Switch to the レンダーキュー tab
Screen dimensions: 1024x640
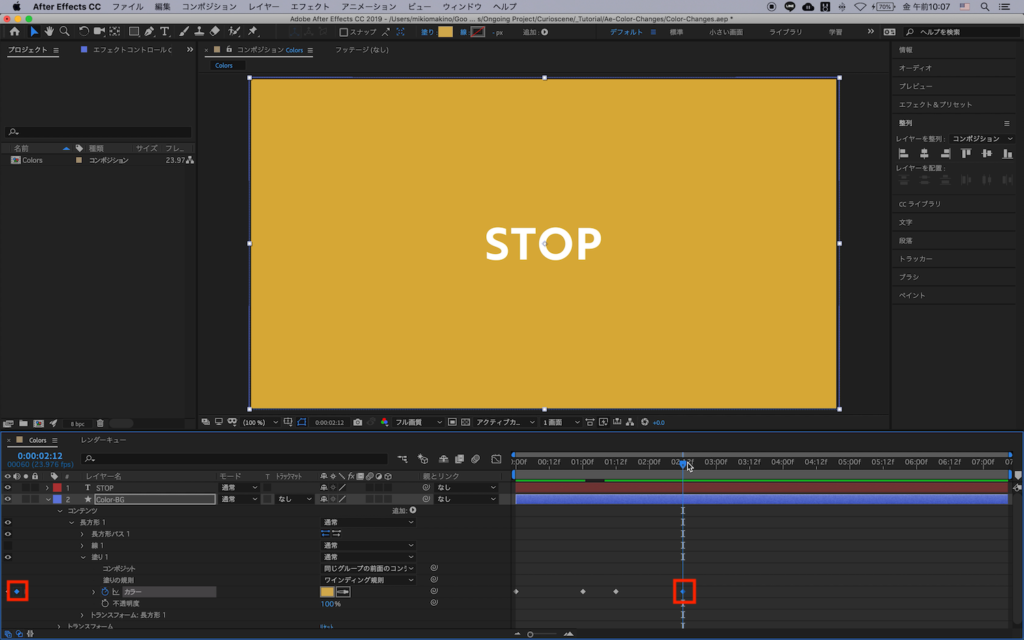point(103,440)
